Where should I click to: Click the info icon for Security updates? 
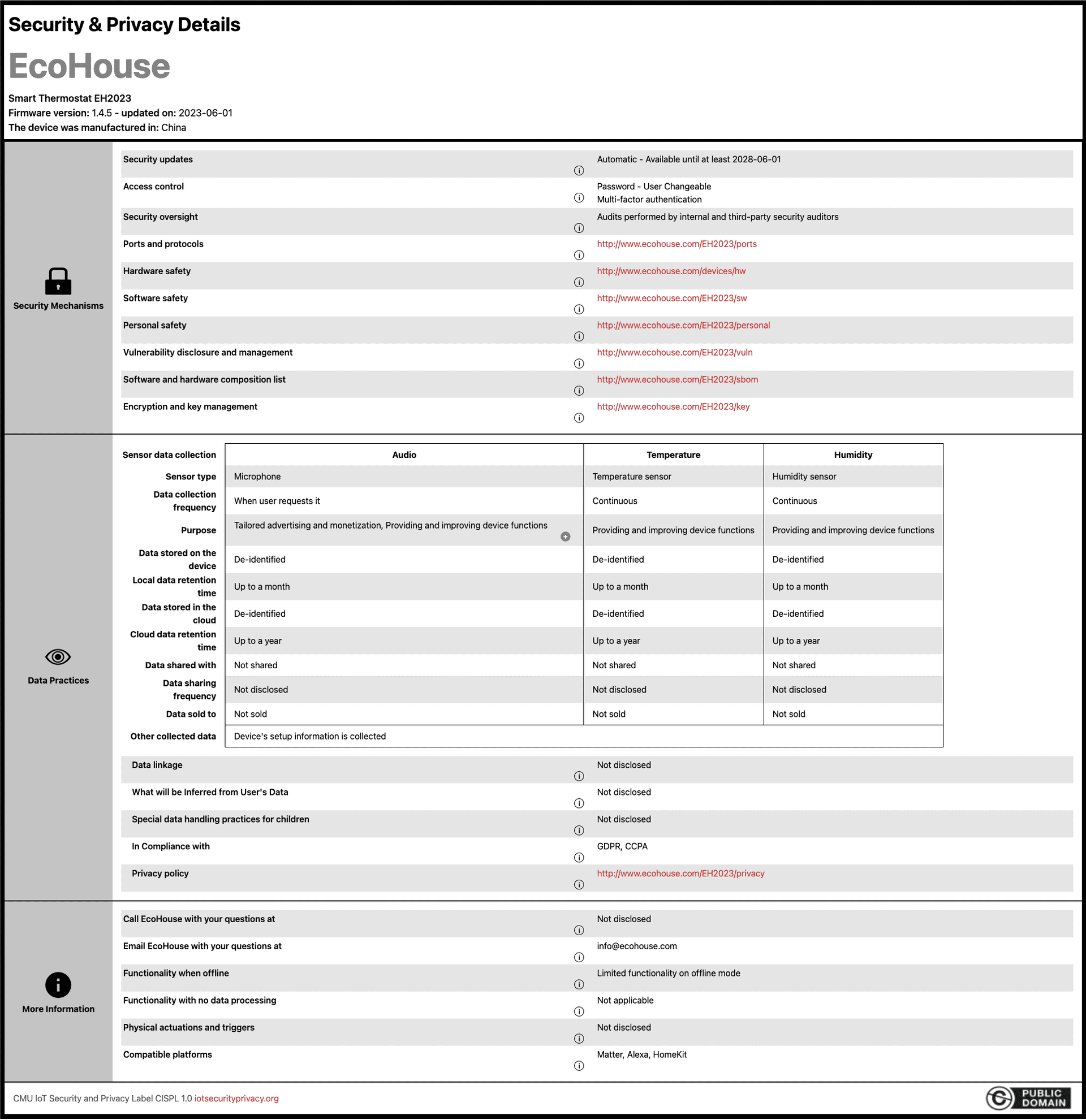tap(579, 170)
